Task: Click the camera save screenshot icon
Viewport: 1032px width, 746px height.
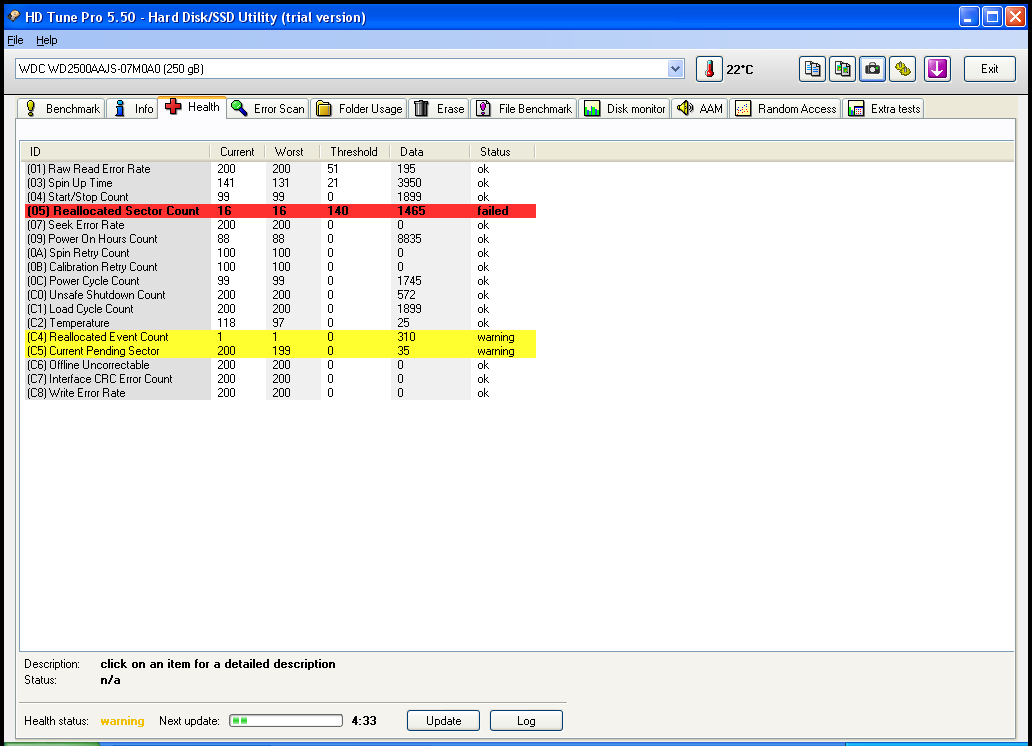Action: pyautogui.click(x=872, y=69)
